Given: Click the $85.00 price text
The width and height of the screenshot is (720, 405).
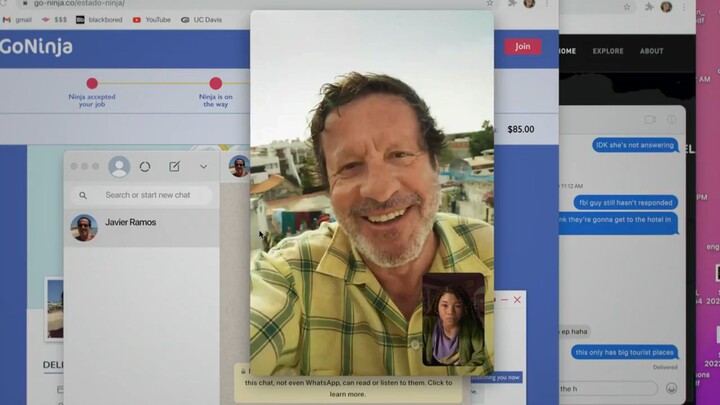Looking at the screenshot, I should click(521, 129).
